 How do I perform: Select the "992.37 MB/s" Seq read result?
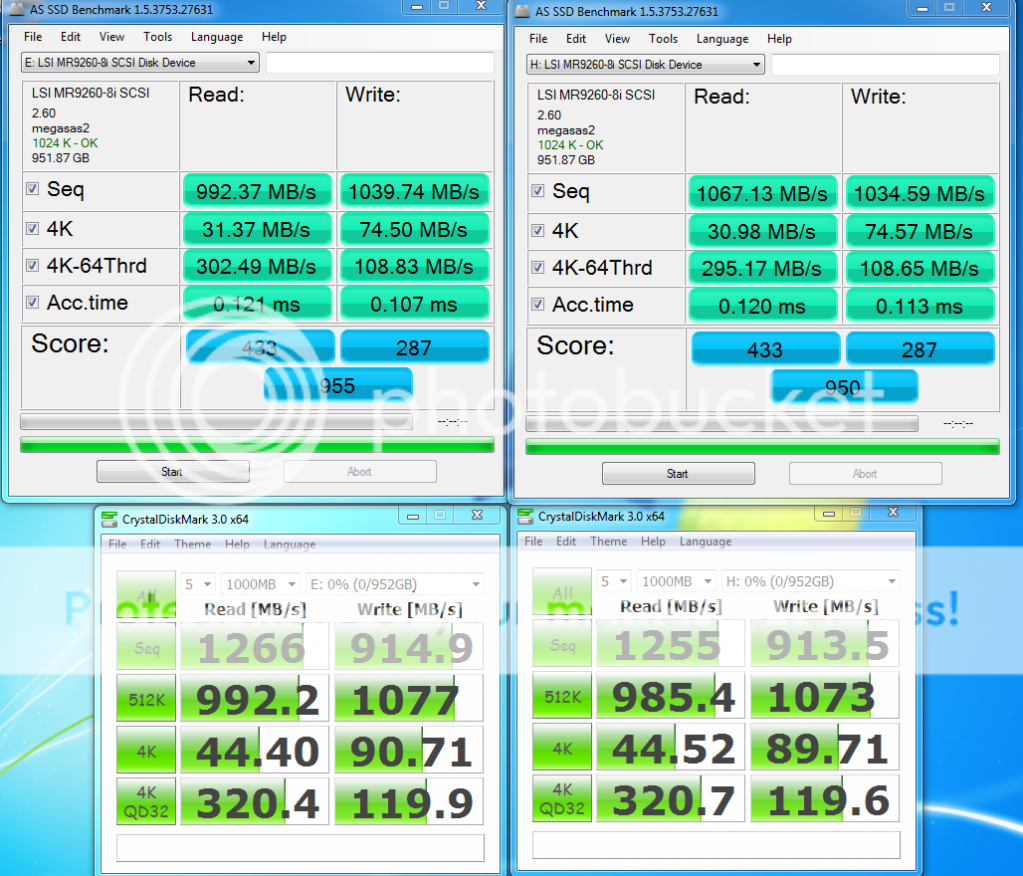click(257, 191)
